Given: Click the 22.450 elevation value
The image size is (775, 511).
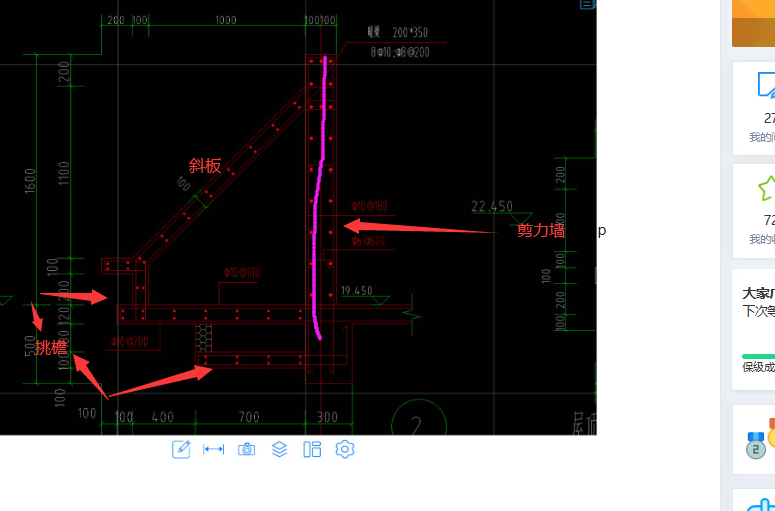Looking at the screenshot, I should [x=492, y=206].
